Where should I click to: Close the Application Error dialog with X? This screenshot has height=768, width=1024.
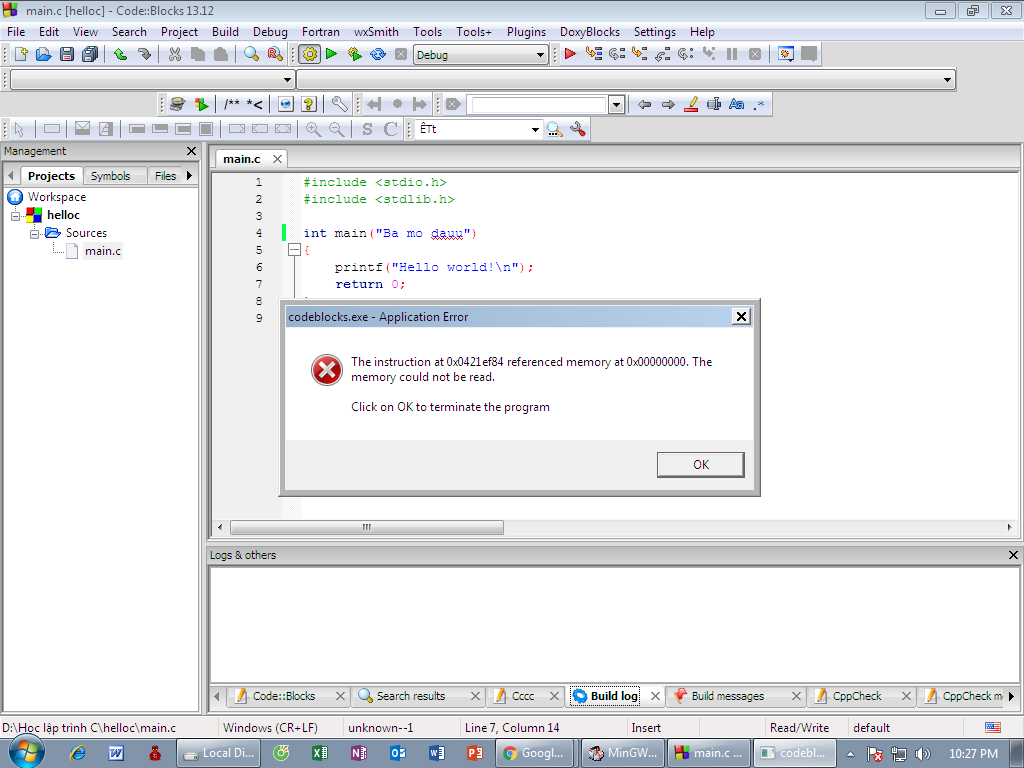[x=741, y=317]
